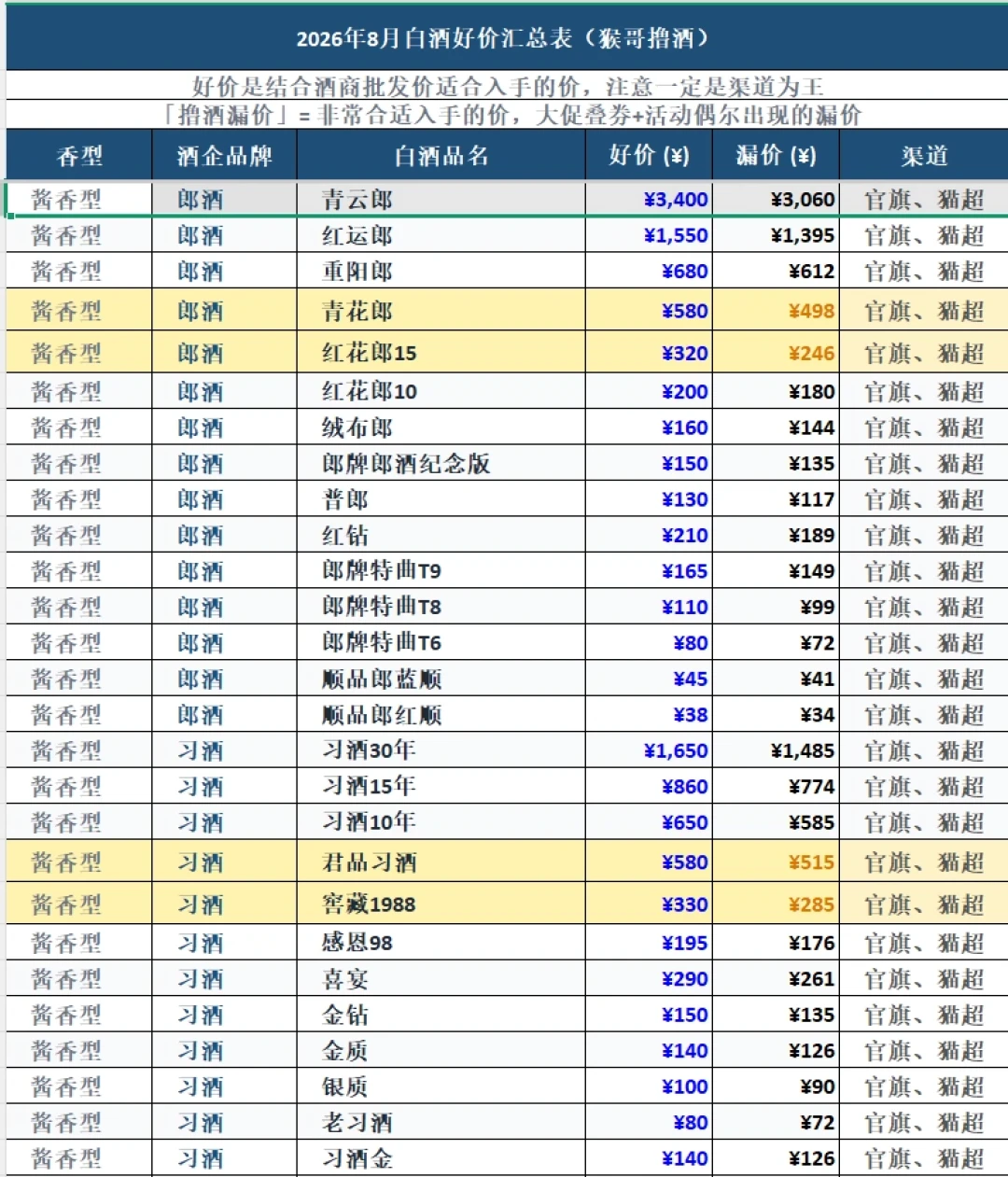Click the orange '¥515' price cell

tap(776, 862)
